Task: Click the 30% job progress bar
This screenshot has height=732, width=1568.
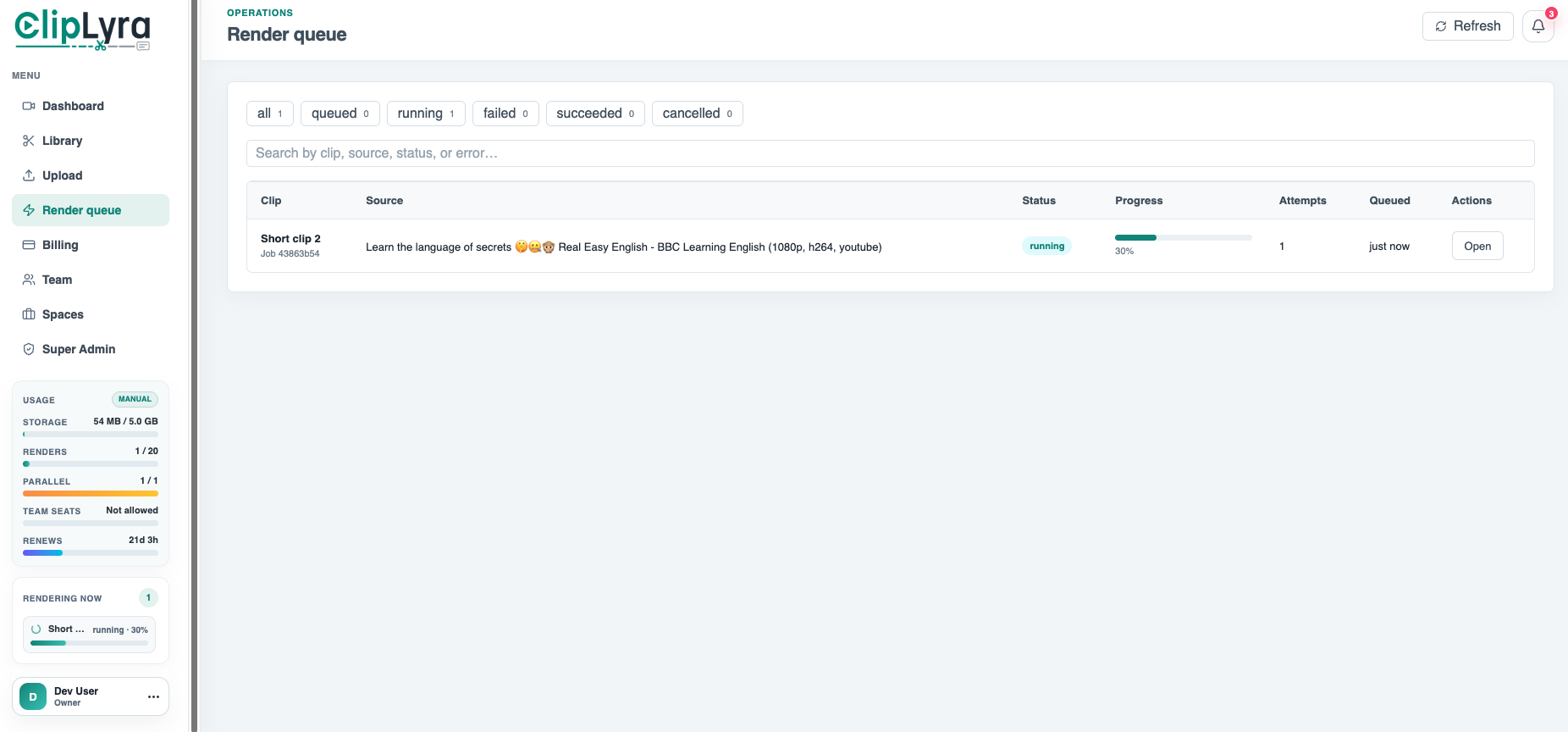Action: 1183,237
